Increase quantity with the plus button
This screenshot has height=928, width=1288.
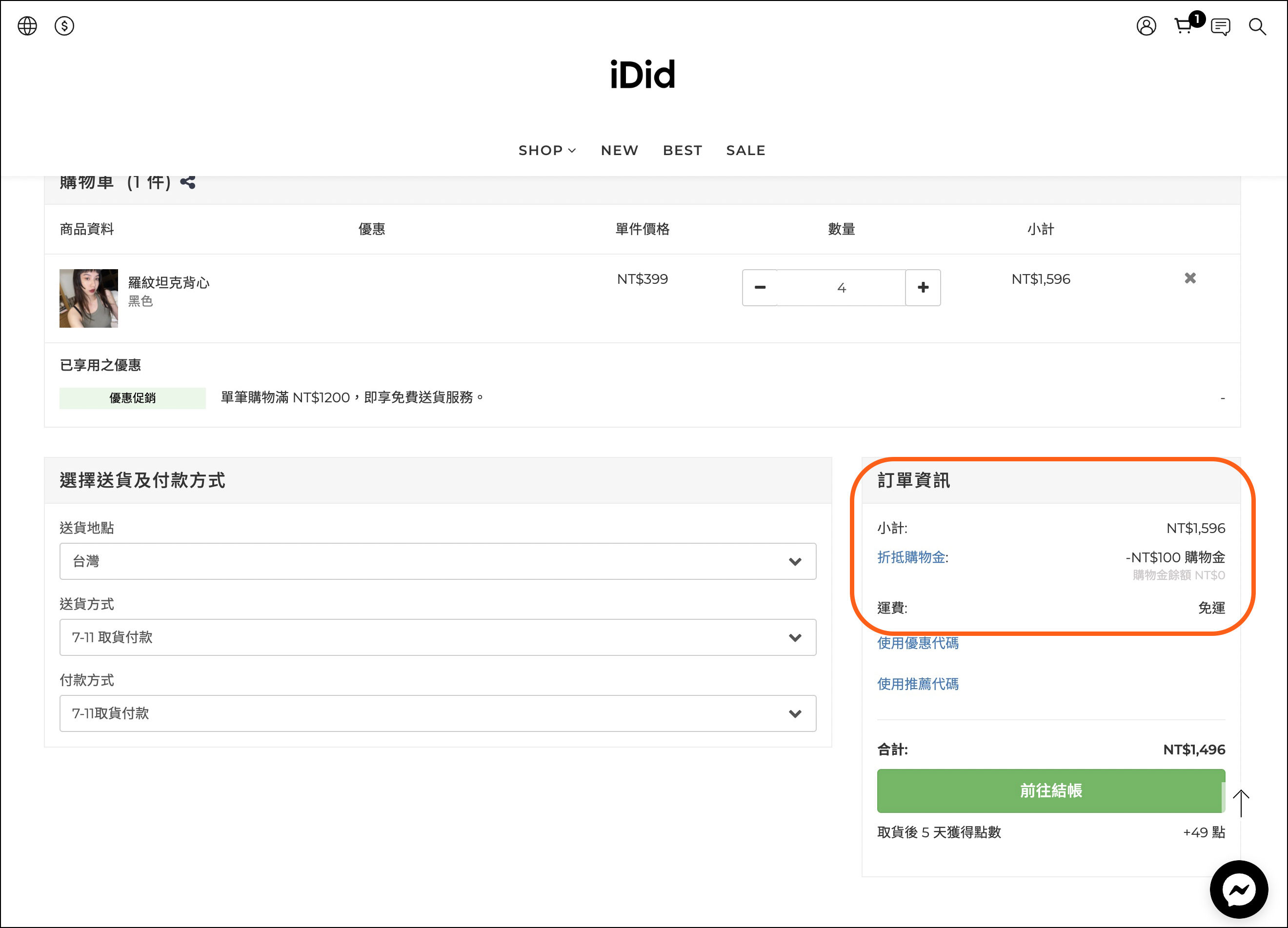pyautogui.click(x=923, y=288)
